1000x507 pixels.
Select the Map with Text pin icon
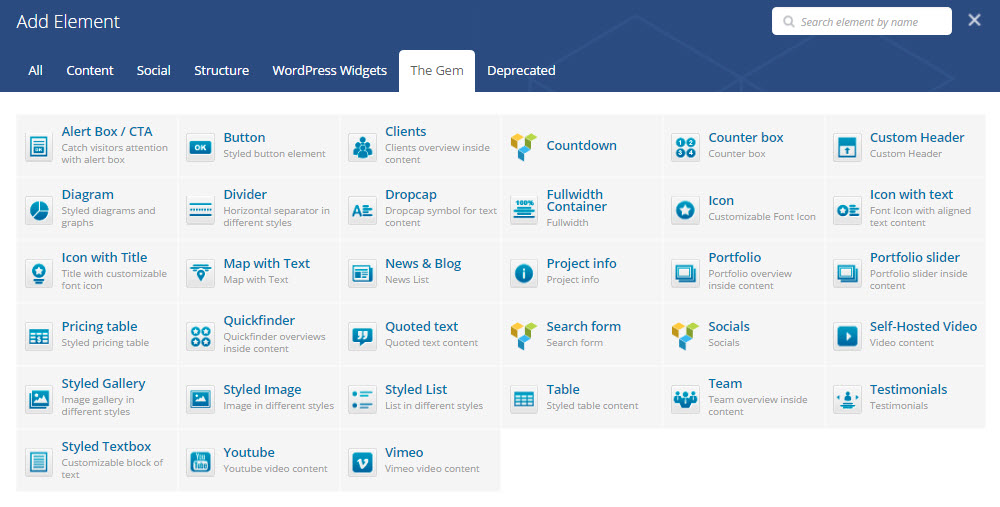click(x=200, y=273)
